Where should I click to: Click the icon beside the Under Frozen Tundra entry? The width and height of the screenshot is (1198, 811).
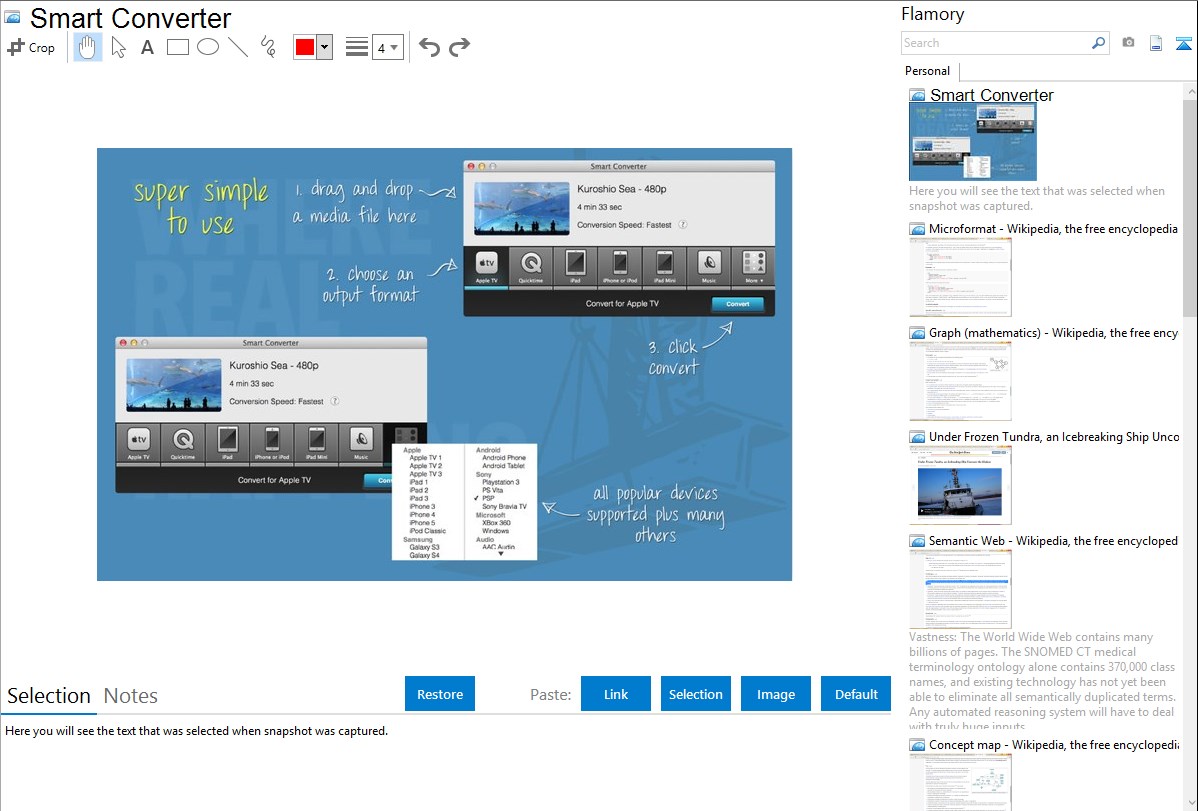coord(917,437)
